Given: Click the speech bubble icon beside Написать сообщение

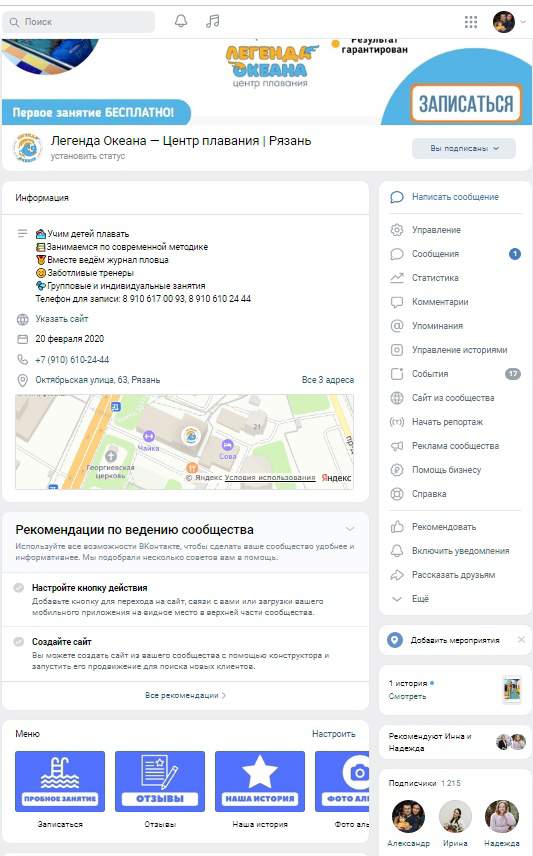Looking at the screenshot, I should [x=397, y=197].
